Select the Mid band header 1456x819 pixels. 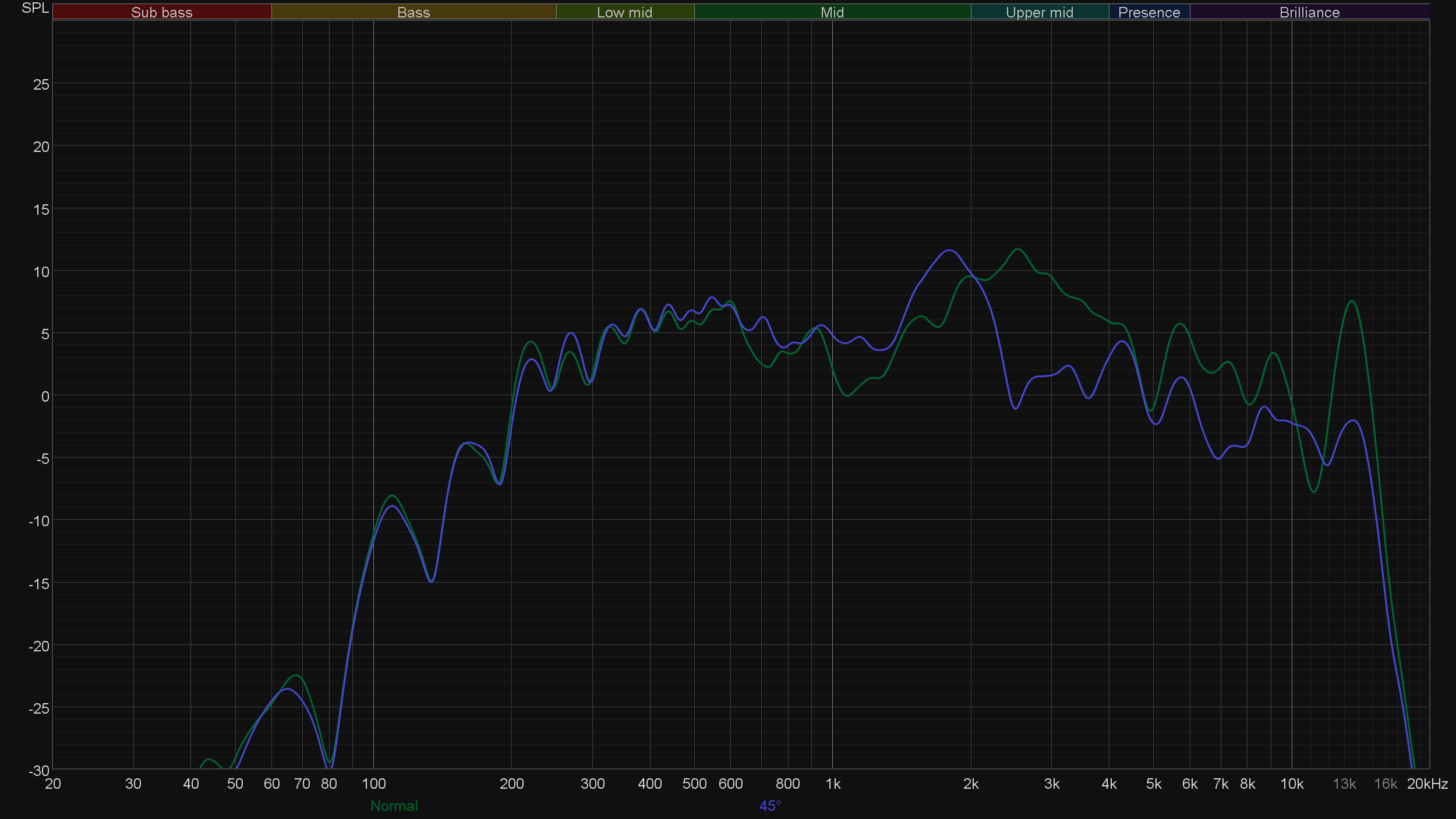tap(832, 12)
